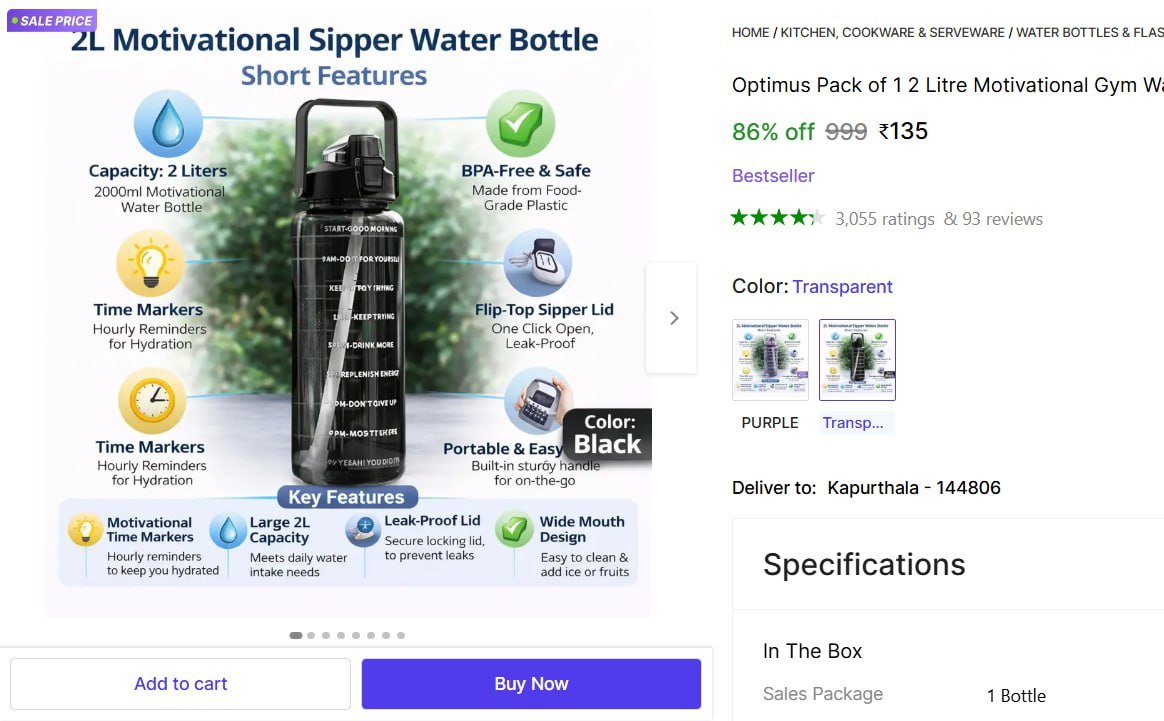Select the PURPLE color thumbnail
Screen dimensions: 1164x721
(770, 360)
